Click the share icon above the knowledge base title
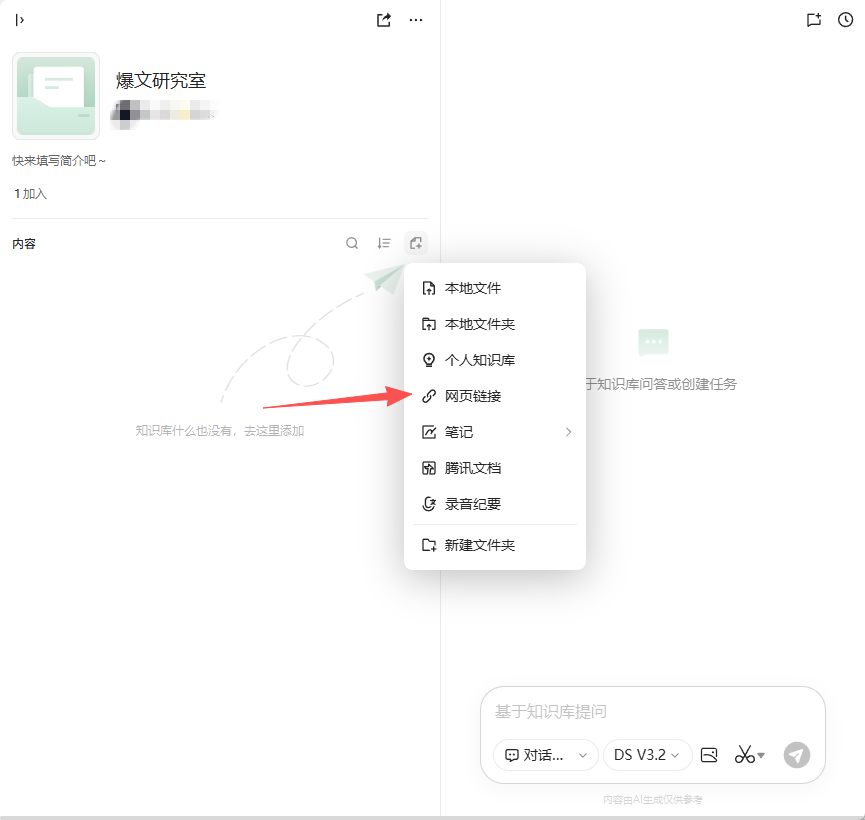Image resolution: width=865 pixels, height=820 pixels. pyautogui.click(x=384, y=20)
